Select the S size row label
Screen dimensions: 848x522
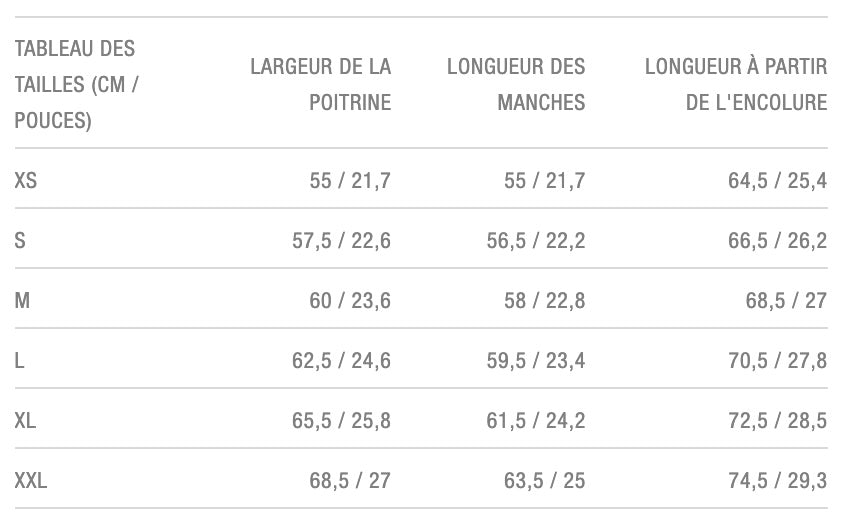(x=21, y=240)
